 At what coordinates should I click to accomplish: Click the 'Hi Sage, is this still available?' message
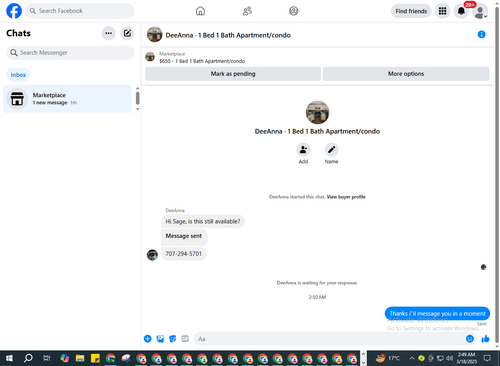[x=203, y=221]
